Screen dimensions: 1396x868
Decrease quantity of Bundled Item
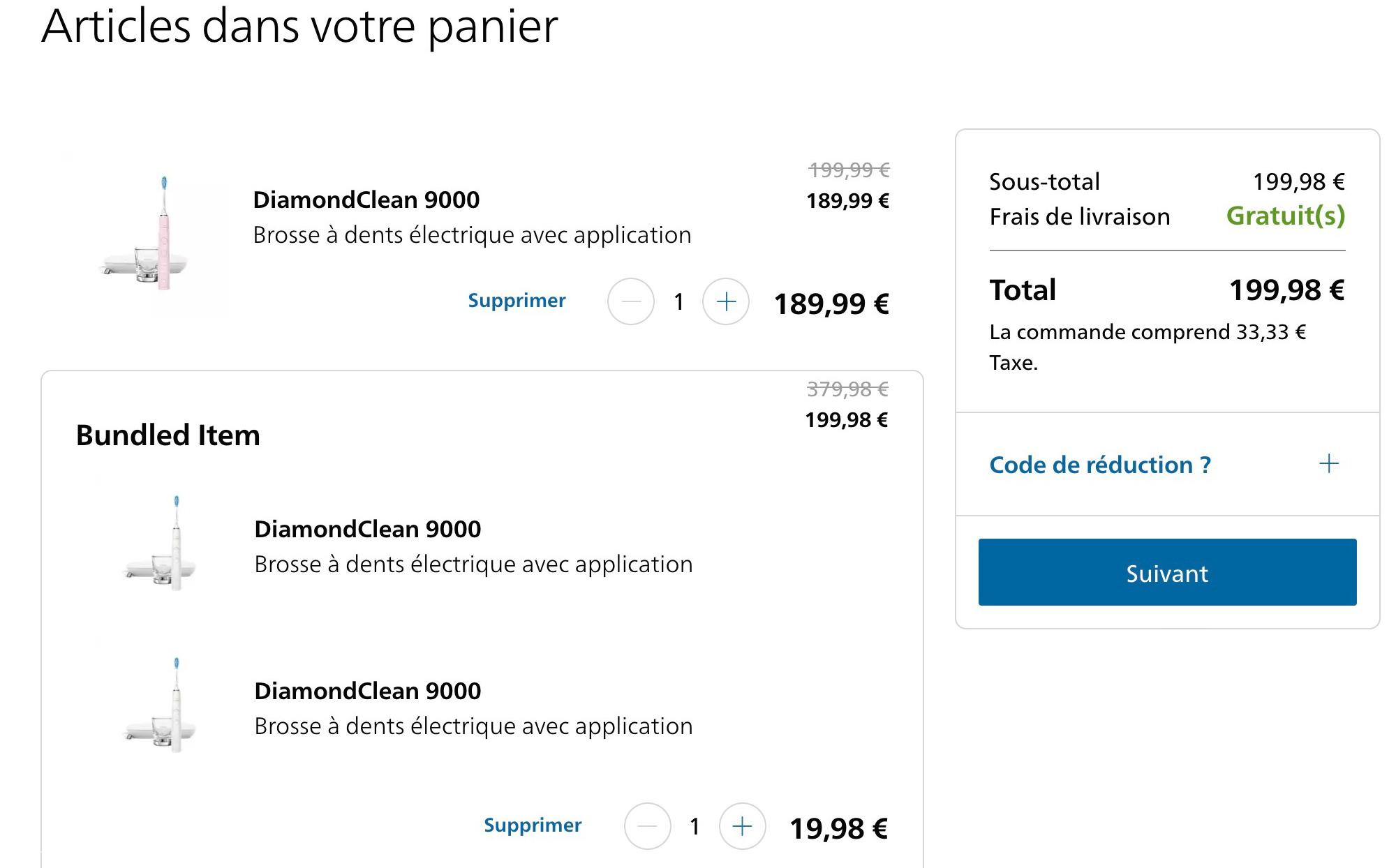click(x=648, y=826)
